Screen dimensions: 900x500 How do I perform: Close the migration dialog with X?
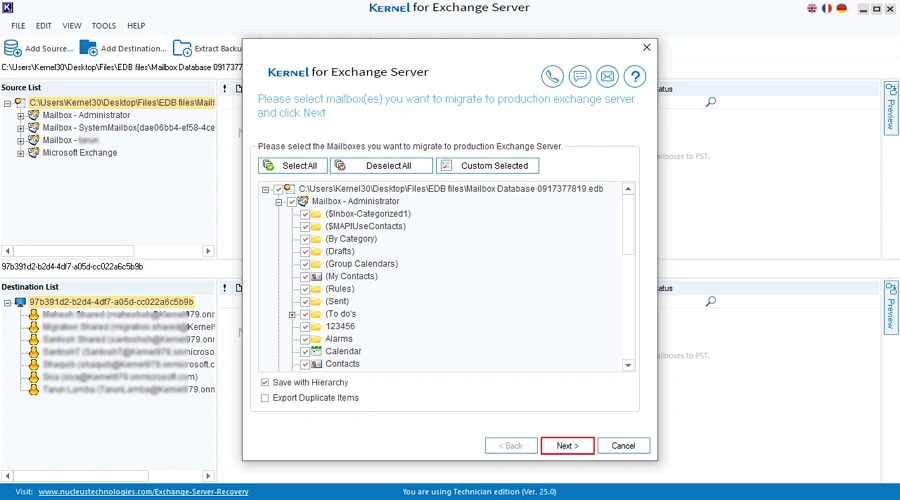pos(646,48)
